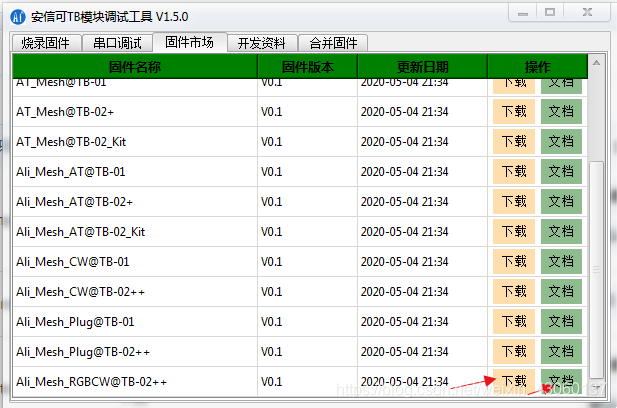The width and height of the screenshot is (617, 408).
Task: Select the 固件市场 tab
Action: click(190, 42)
